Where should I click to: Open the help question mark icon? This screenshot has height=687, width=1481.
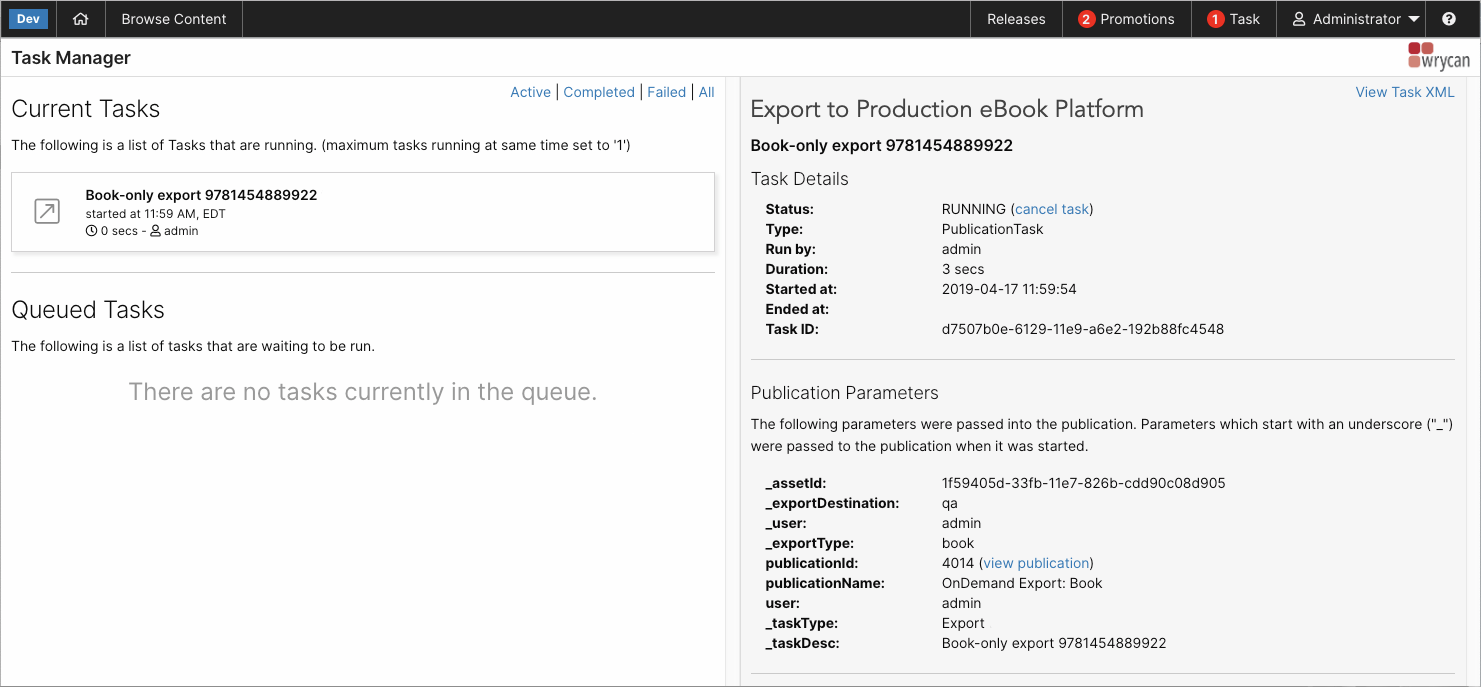[1449, 19]
